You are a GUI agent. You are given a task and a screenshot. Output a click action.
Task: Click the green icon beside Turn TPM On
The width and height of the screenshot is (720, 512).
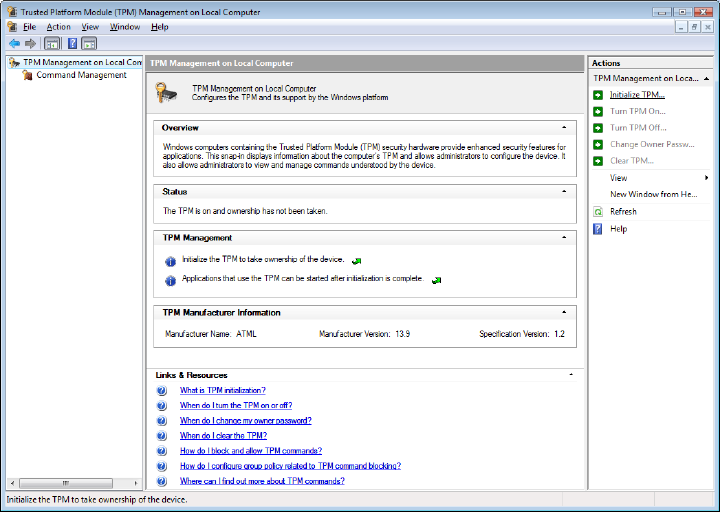click(598, 112)
